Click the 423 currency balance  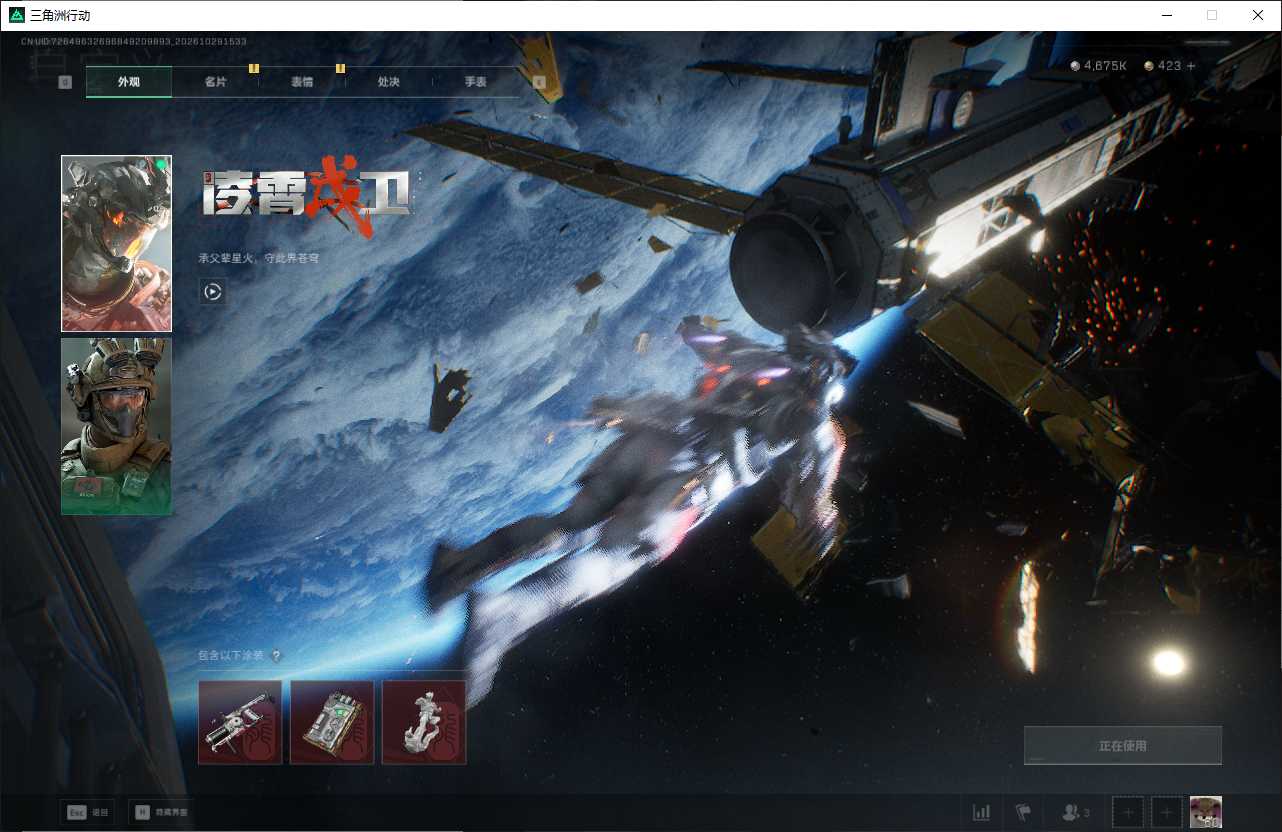(1163, 66)
